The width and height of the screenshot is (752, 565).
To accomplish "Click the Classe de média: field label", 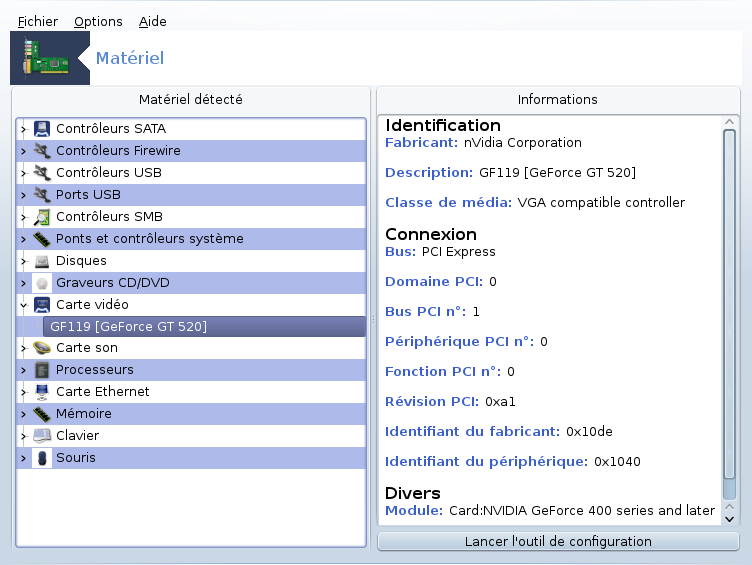I will click(x=449, y=203).
